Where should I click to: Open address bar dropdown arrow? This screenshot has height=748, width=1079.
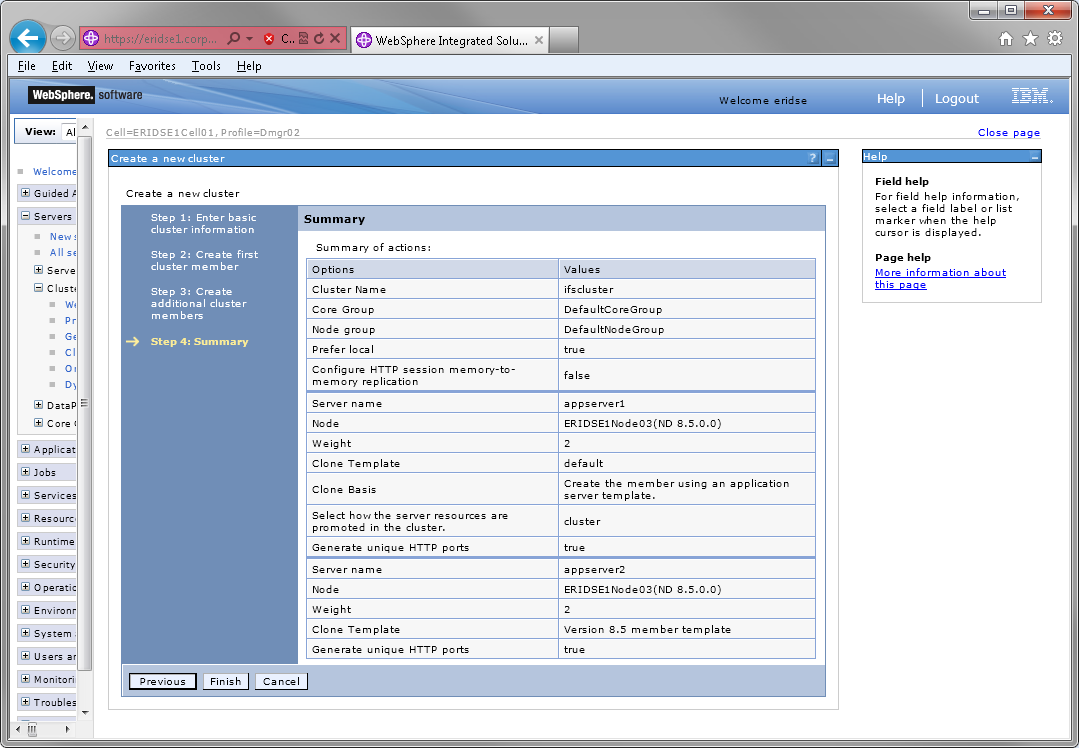coord(249,39)
